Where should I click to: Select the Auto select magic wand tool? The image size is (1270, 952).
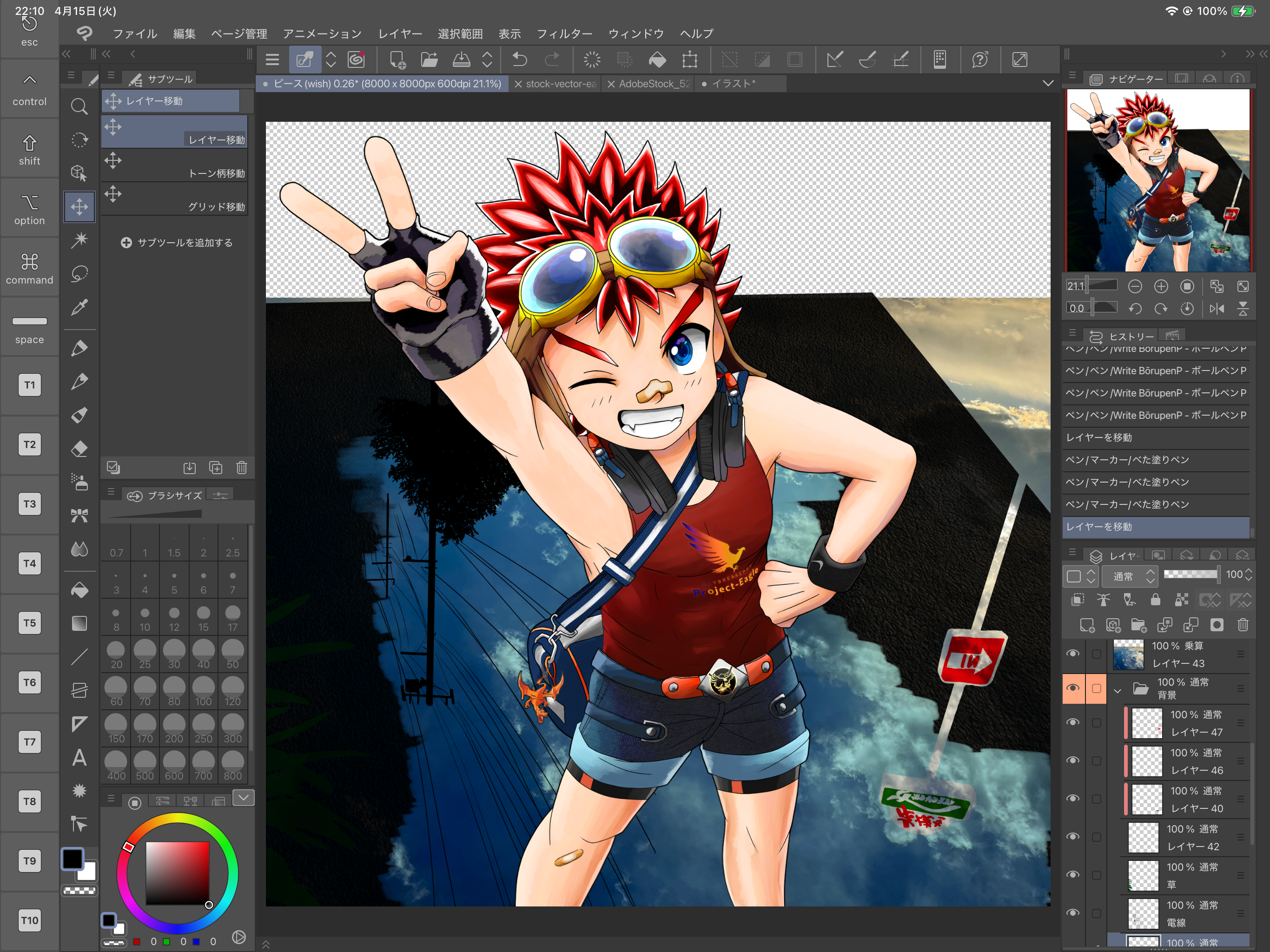(79, 240)
